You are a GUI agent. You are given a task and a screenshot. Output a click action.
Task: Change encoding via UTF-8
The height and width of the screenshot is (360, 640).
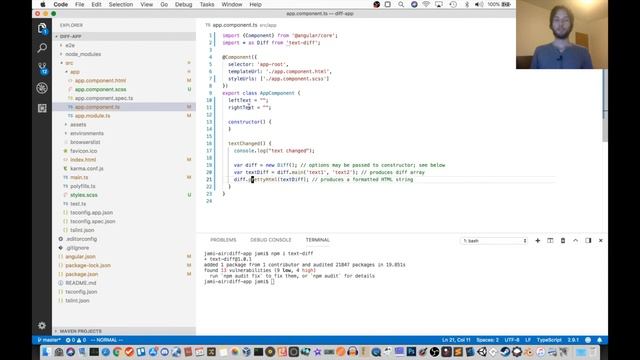pos(512,340)
